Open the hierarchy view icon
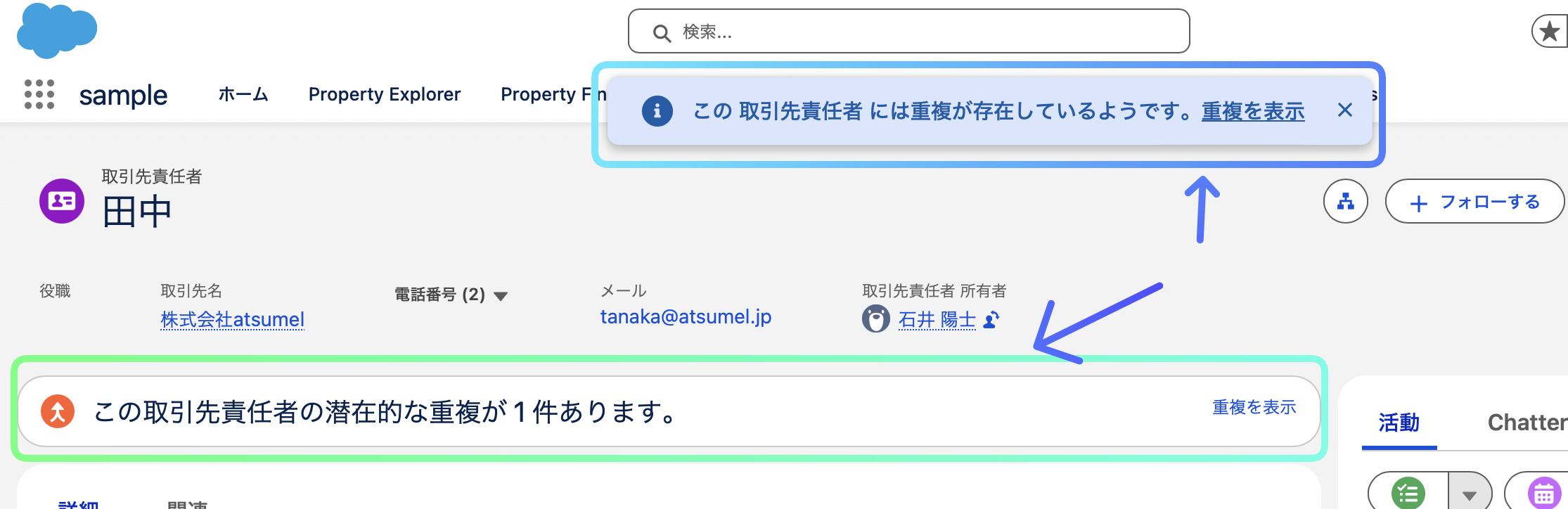Viewport: 1568px width, 509px height. click(x=1345, y=200)
